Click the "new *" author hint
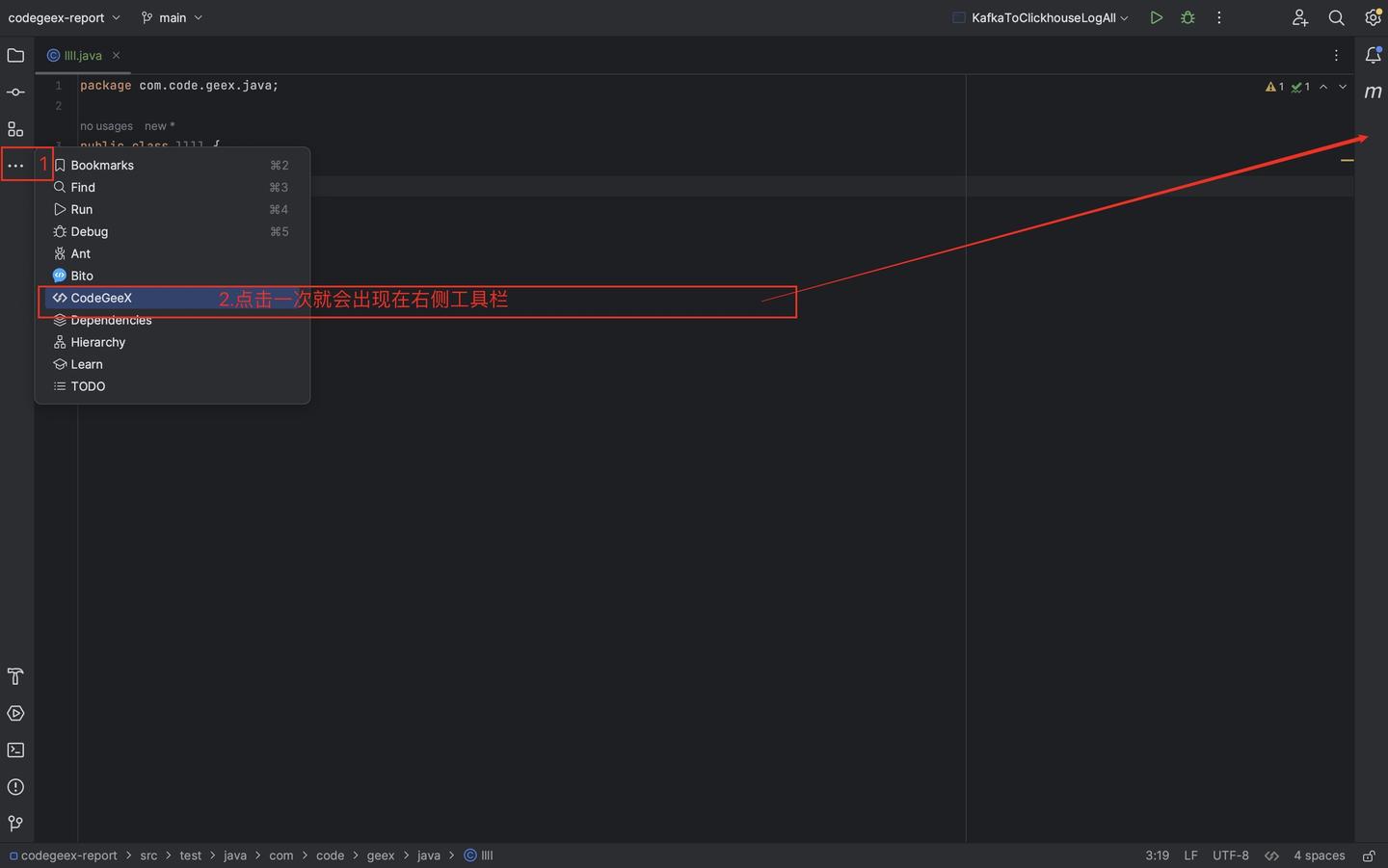The height and width of the screenshot is (868, 1388). tap(159, 126)
